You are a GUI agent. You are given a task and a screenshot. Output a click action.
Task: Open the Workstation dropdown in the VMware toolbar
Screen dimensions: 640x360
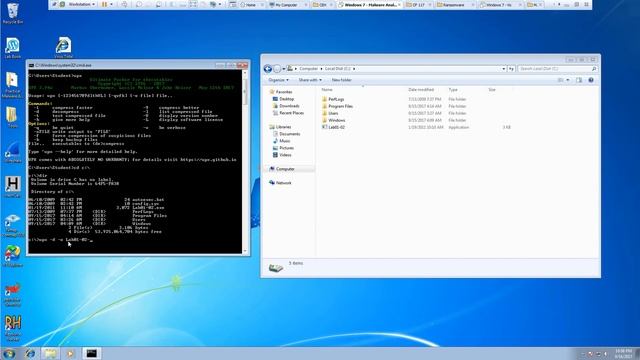81,4
